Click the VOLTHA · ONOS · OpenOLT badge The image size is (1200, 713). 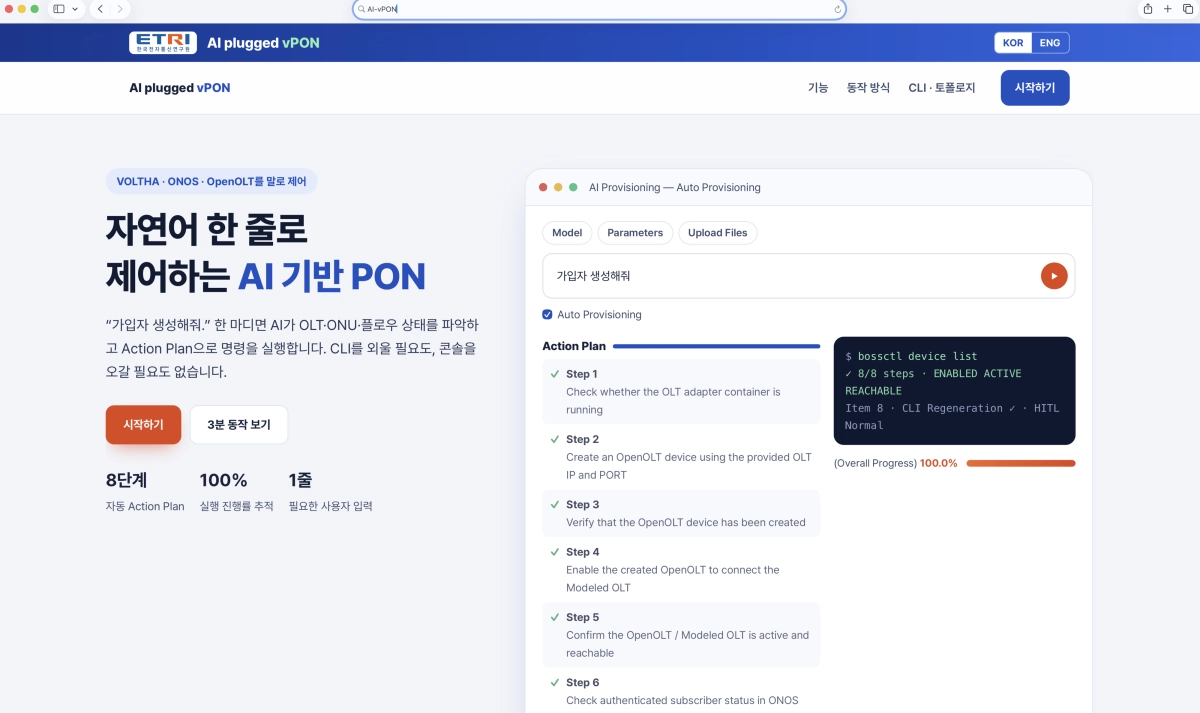[x=212, y=181]
